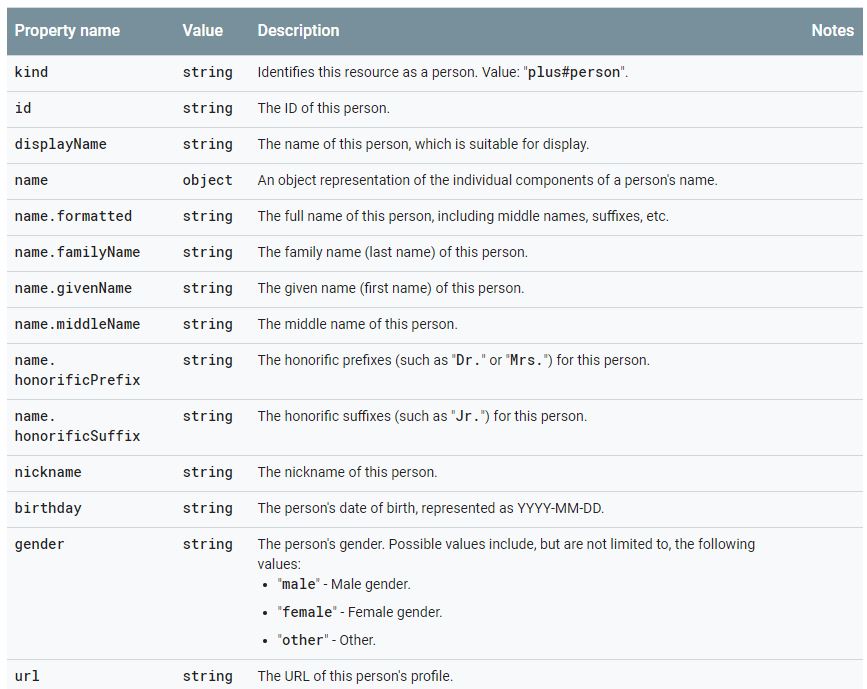The width and height of the screenshot is (867, 689).
Task: Click the object value in name row
Action: [x=207, y=180]
